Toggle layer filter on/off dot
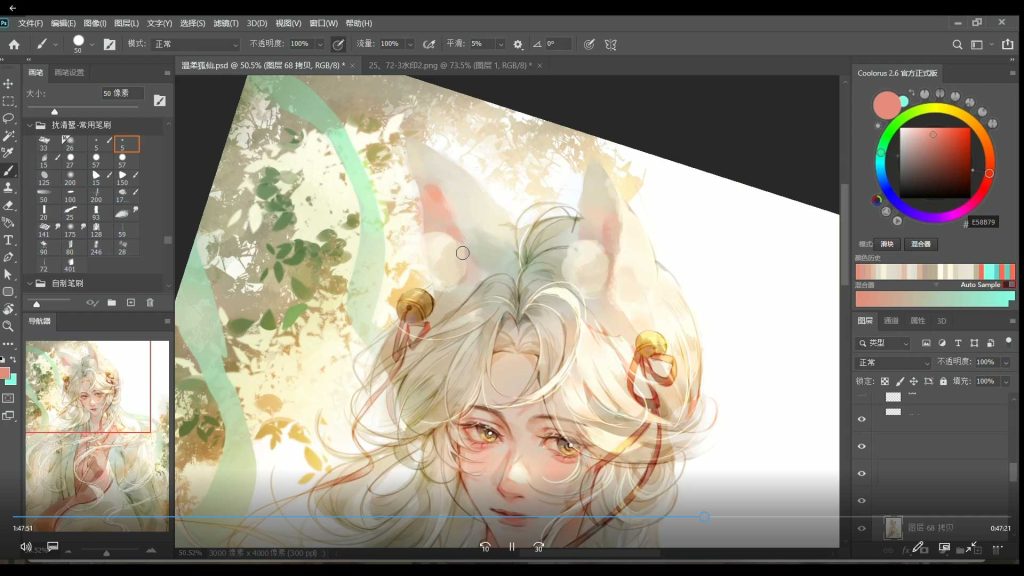This screenshot has width=1024, height=576. (1008, 341)
